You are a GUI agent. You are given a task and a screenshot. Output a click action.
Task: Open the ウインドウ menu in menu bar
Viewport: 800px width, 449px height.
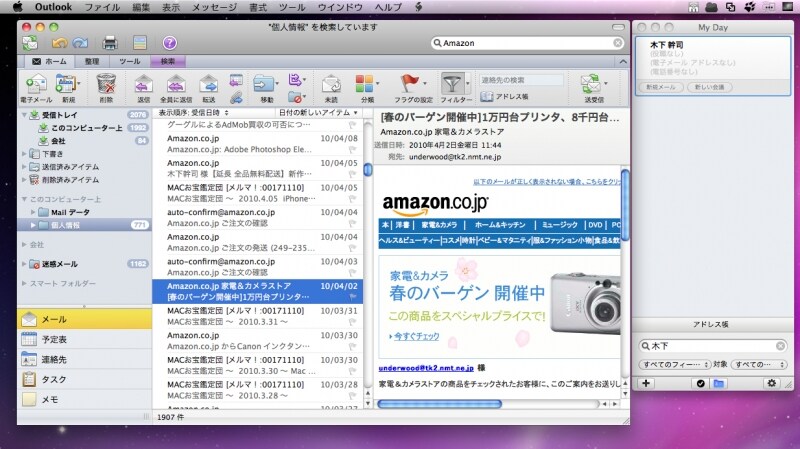click(340, 7)
